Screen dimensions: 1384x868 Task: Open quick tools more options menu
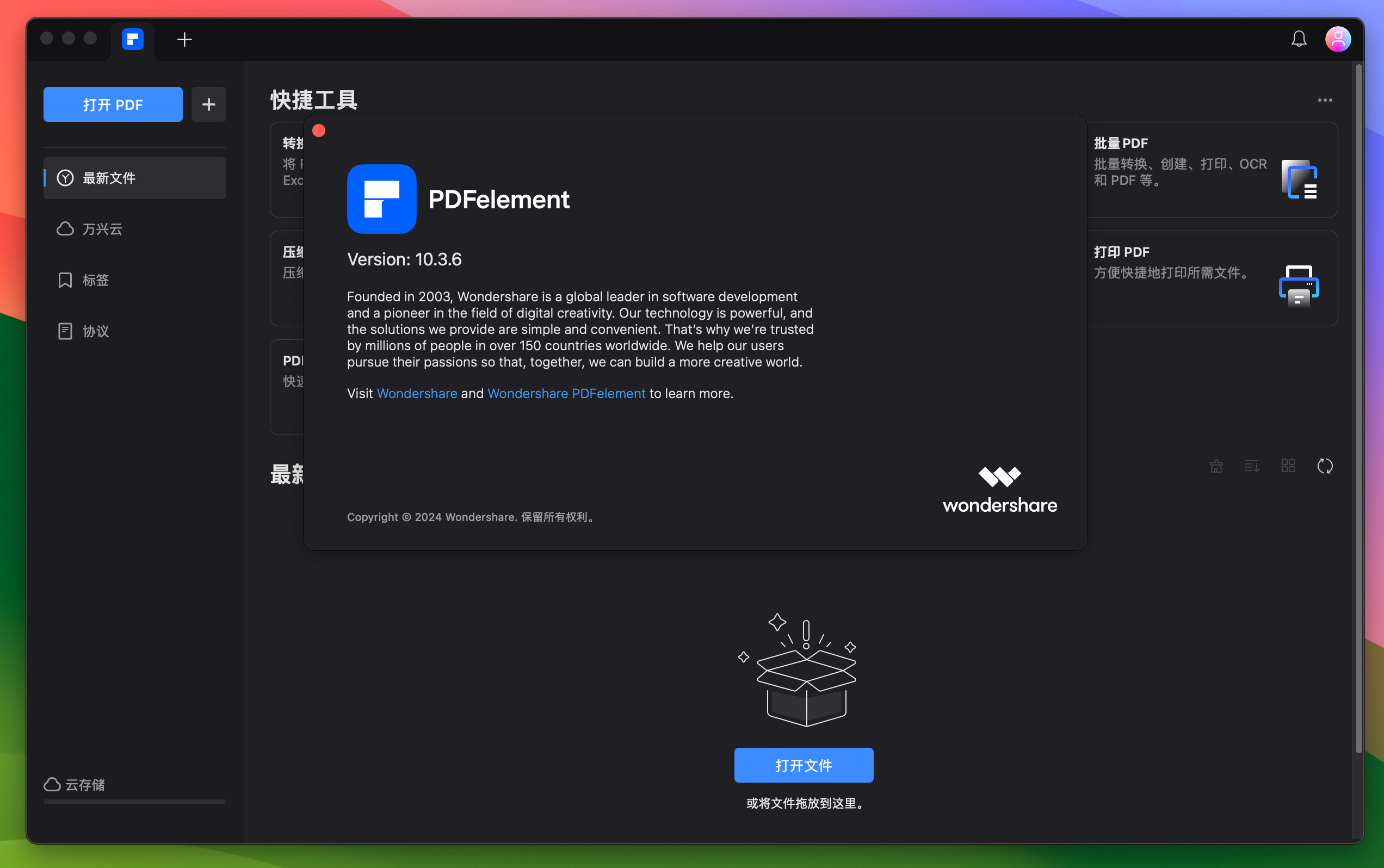point(1324,100)
